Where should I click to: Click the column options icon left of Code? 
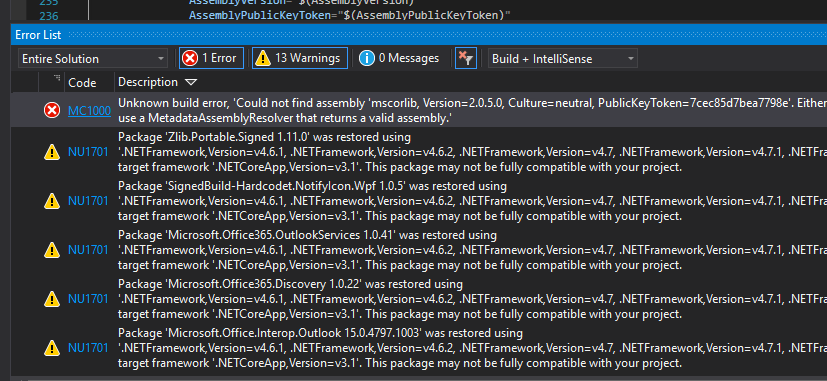click(x=57, y=79)
